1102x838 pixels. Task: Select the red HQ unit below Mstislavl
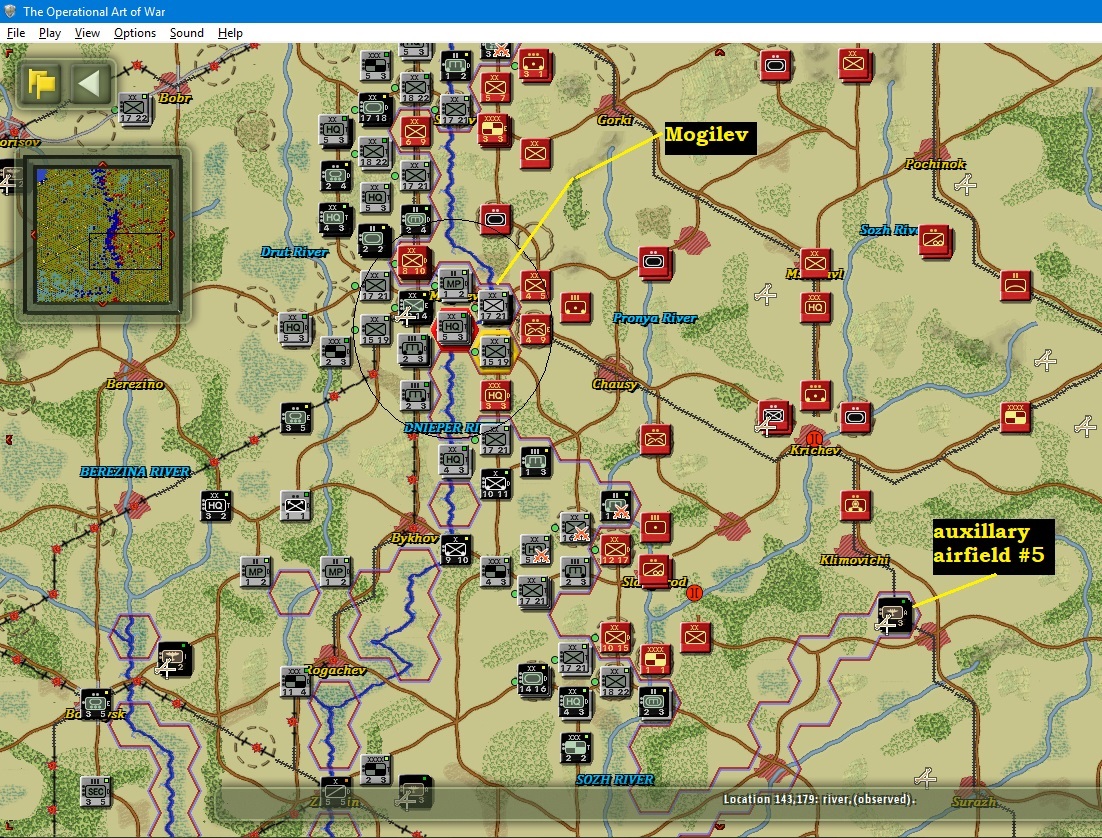click(x=815, y=307)
